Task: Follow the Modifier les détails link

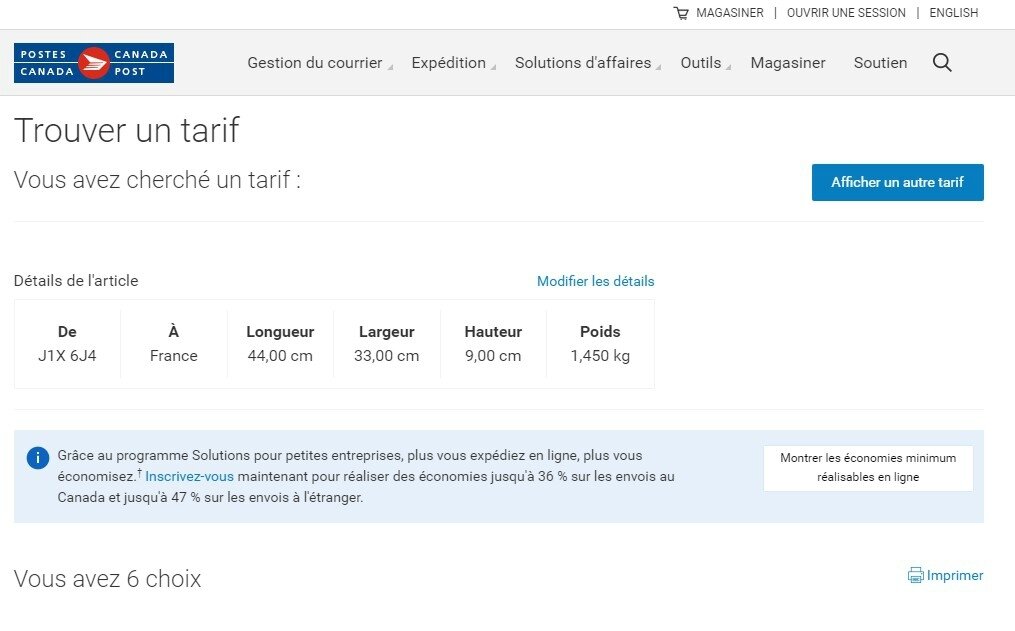Action: click(596, 282)
